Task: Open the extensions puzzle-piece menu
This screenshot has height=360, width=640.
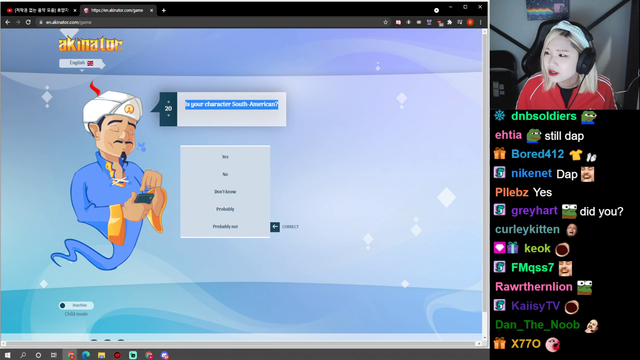Action: pyautogui.click(x=449, y=22)
